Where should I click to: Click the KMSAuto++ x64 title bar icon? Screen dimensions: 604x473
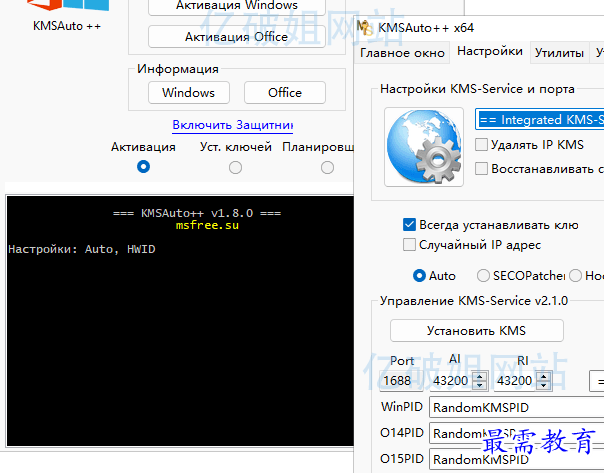(x=364, y=27)
